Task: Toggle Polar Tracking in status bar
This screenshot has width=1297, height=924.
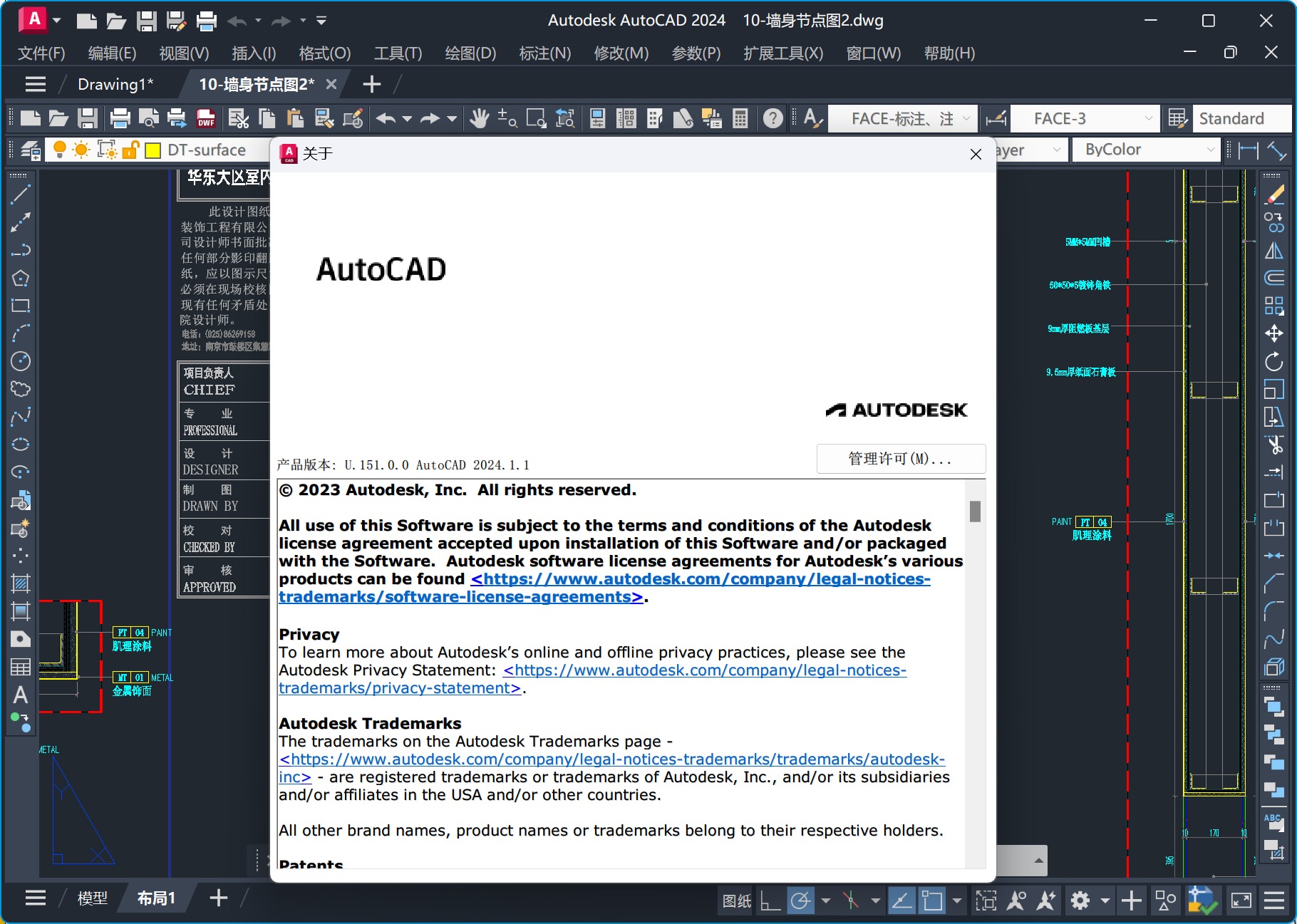Action: coord(801,900)
